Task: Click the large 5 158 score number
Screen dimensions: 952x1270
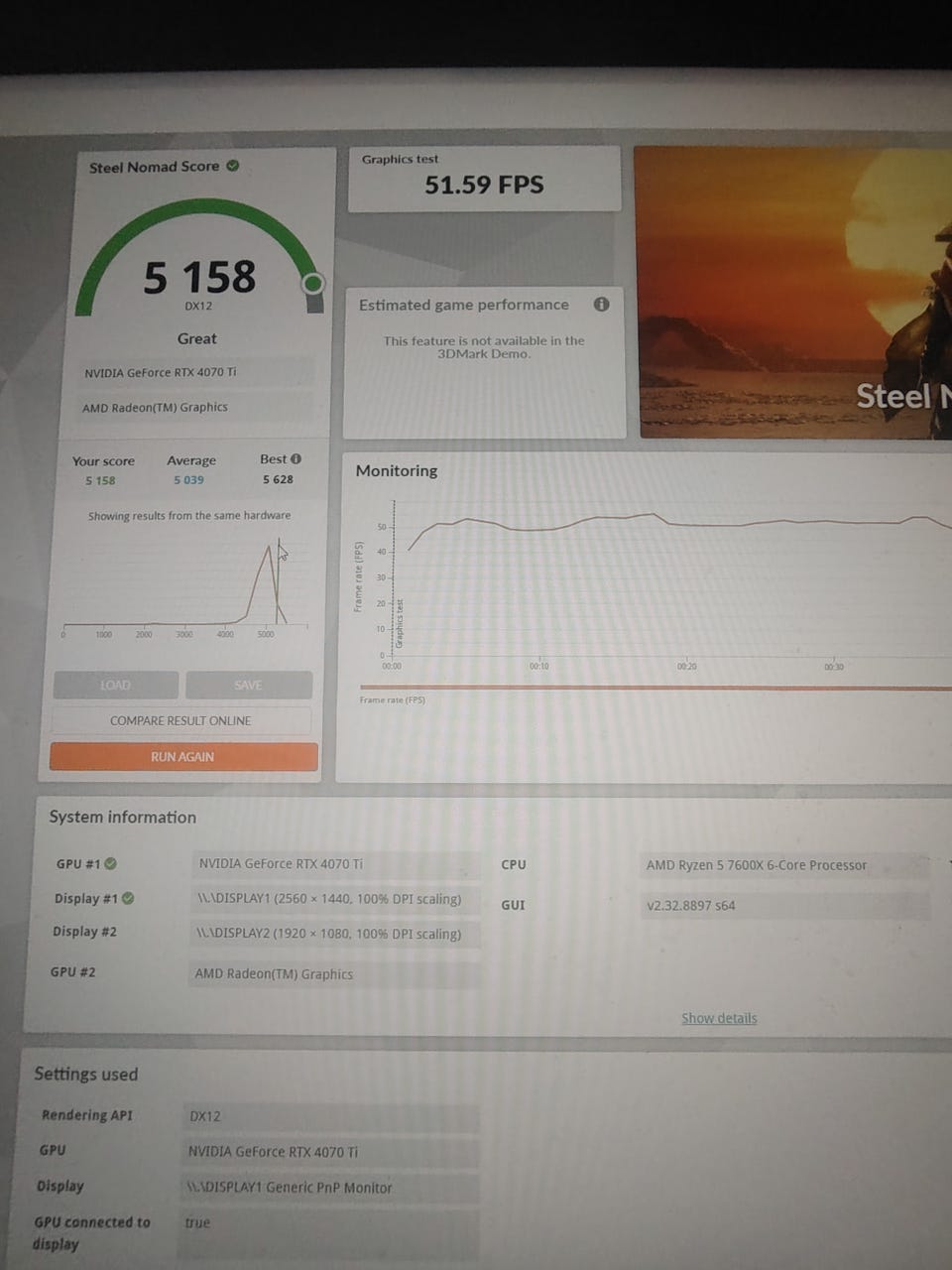Action: [199, 277]
